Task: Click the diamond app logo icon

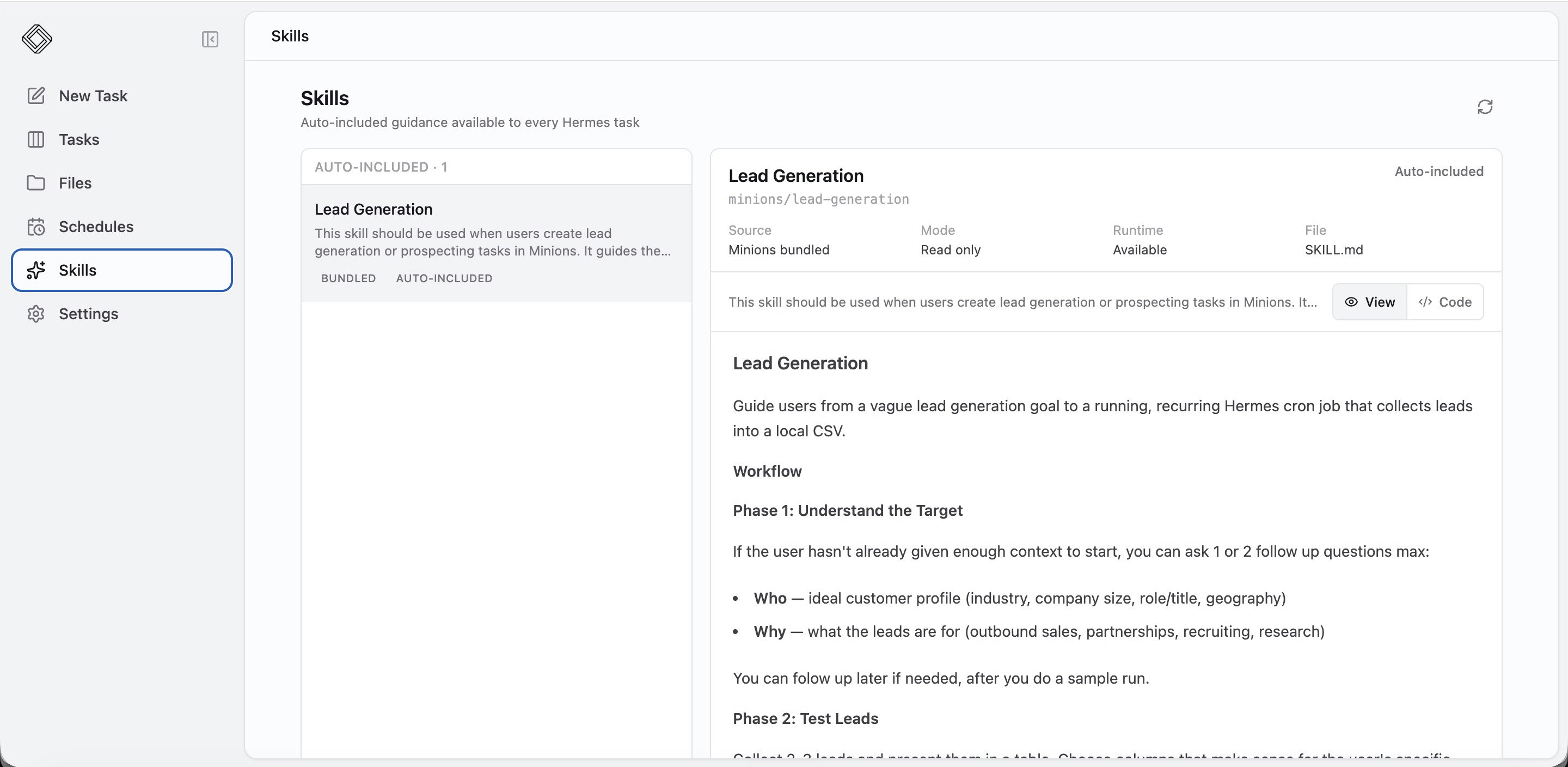Action: 36,39
